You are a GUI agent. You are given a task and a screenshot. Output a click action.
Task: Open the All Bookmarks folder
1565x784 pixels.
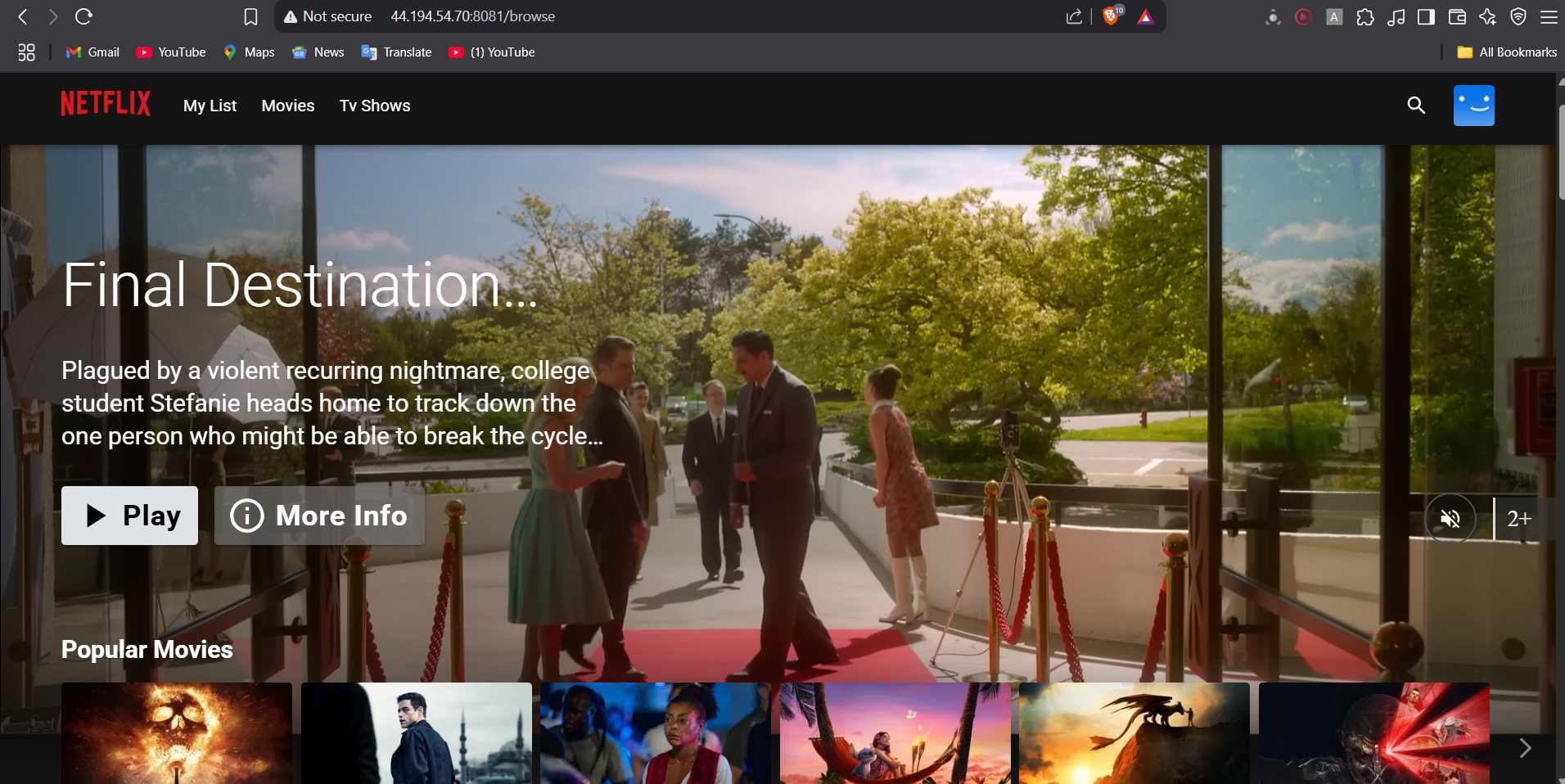[x=1507, y=52]
